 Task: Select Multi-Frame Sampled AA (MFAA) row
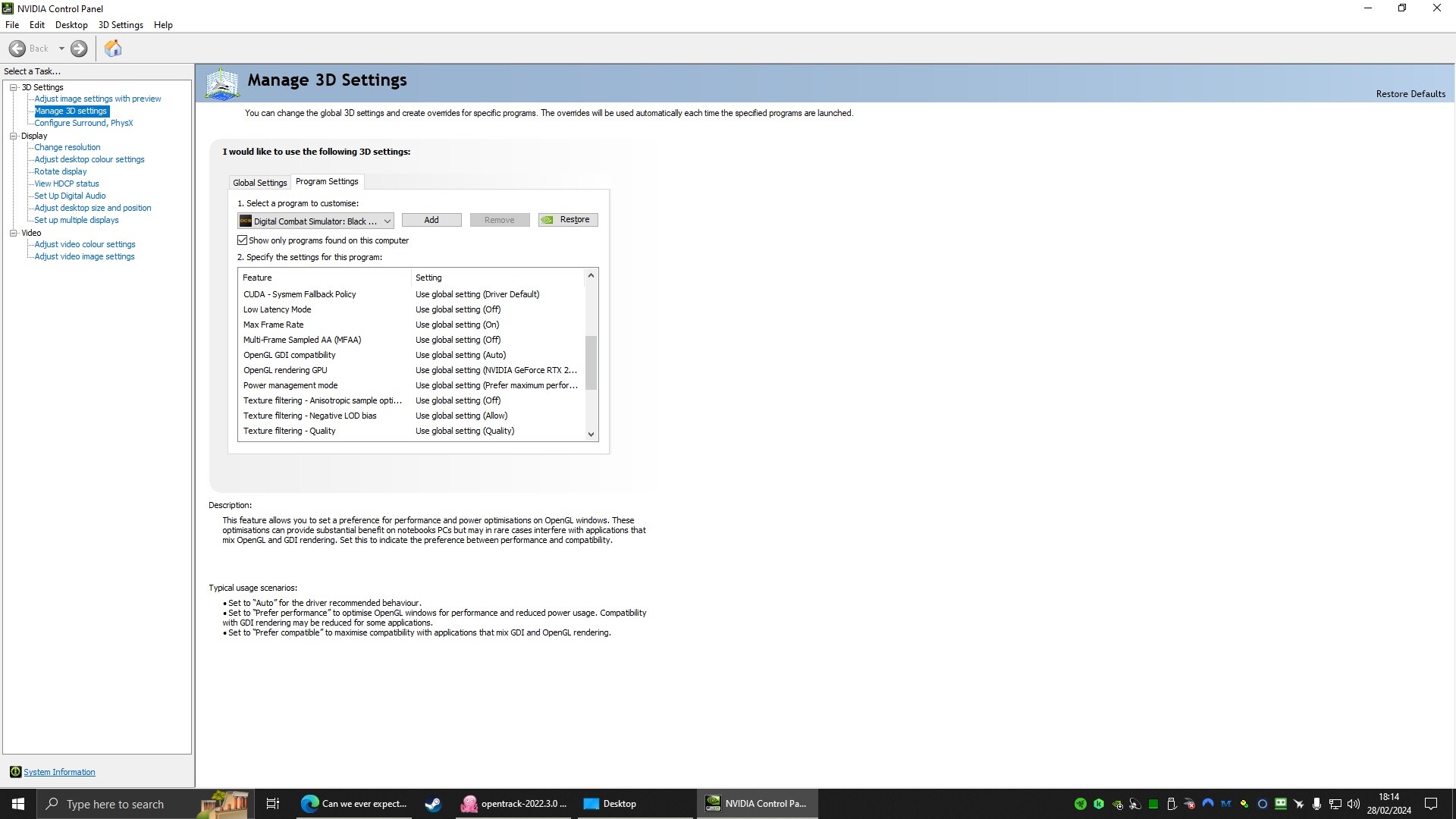click(411, 340)
